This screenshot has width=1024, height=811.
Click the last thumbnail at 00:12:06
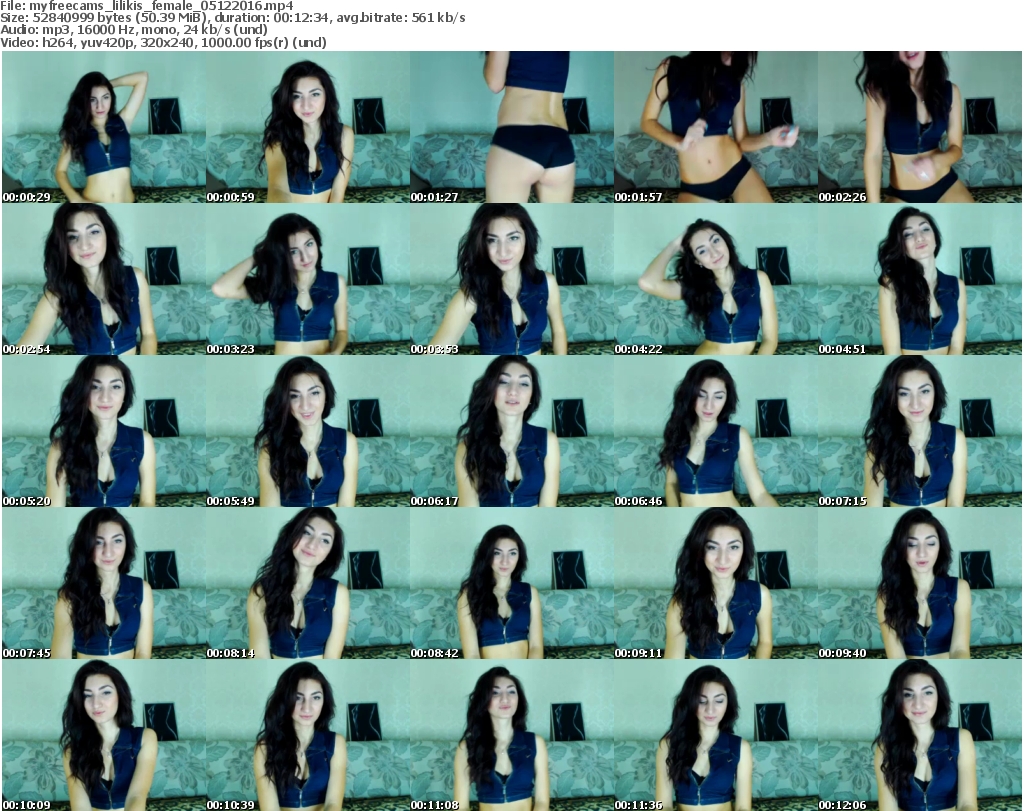click(x=919, y=735)
